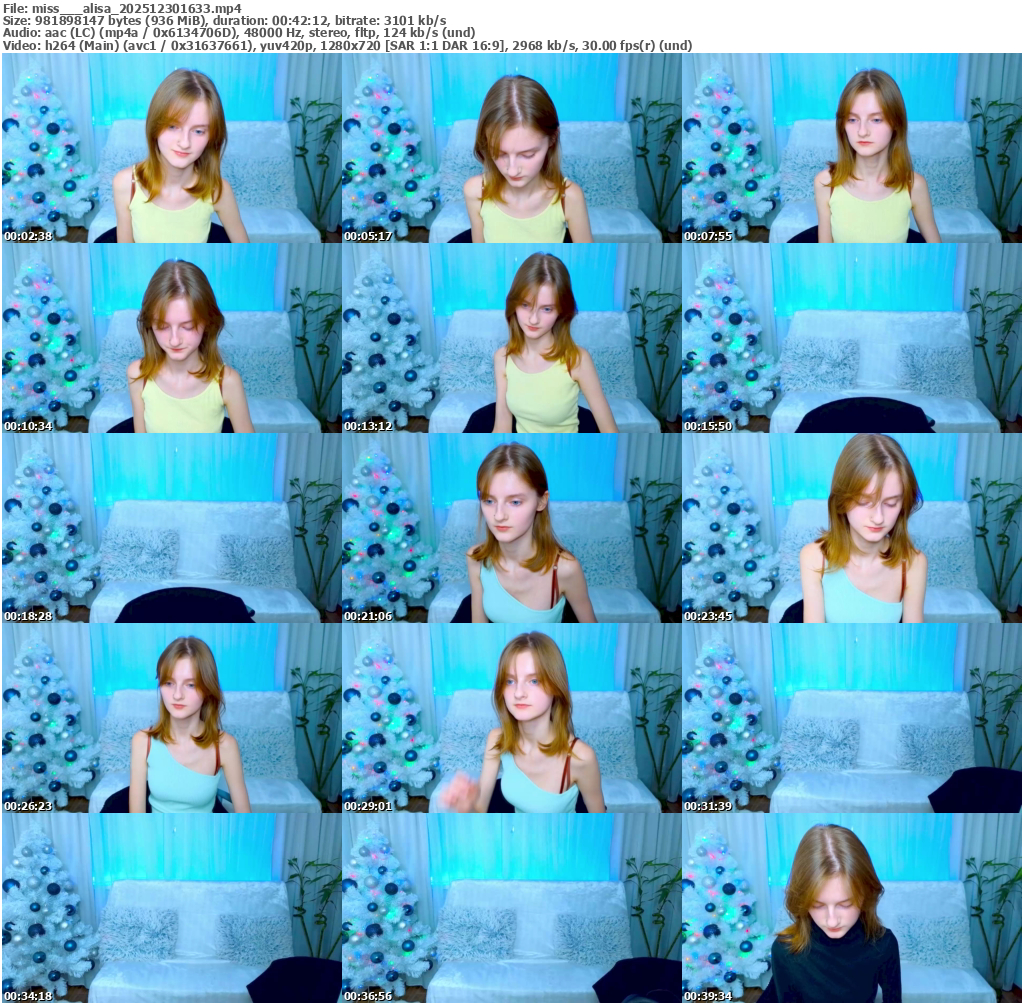The height and width of the screenshot is (1003, 1024).
Task: Click the Audio codec info line
Action: click(239, 32)
